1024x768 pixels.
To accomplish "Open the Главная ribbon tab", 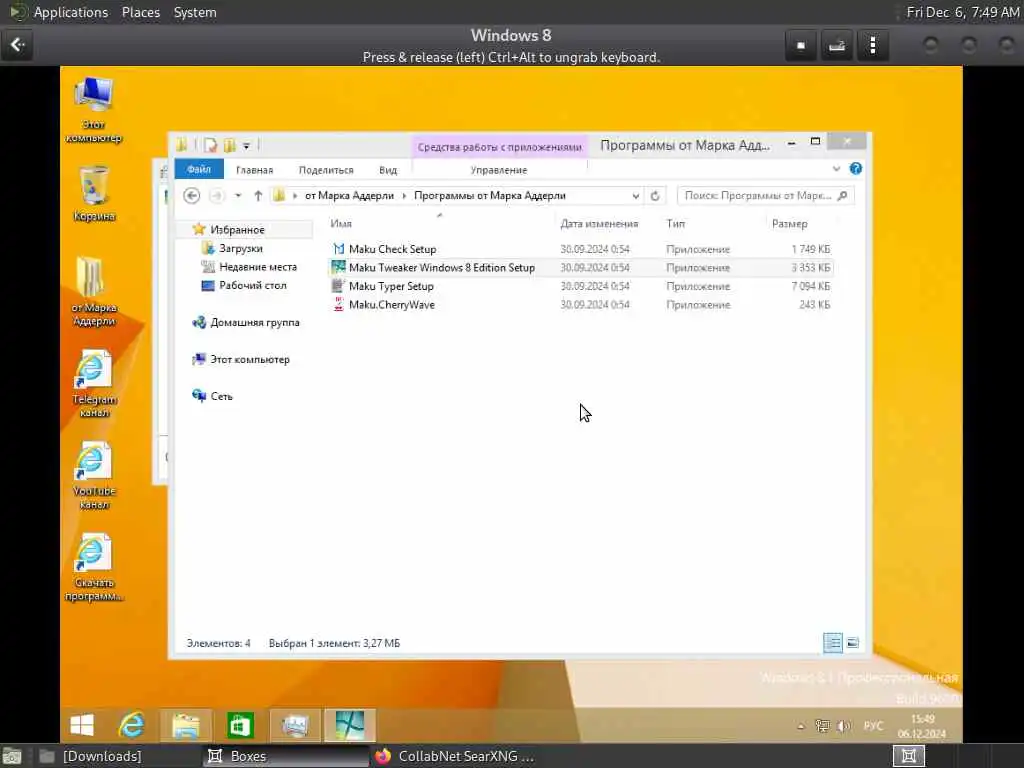I will [x=255, y=170].
